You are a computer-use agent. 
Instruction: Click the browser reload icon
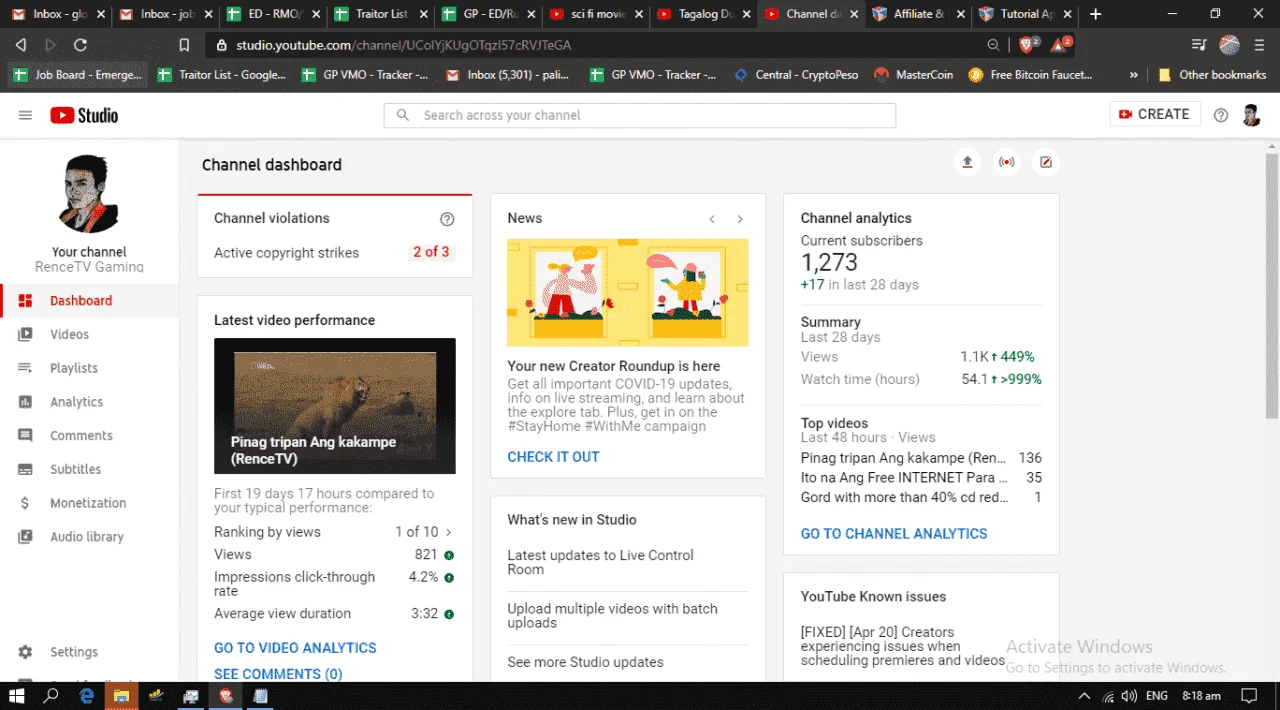click(x=80, y=45)
